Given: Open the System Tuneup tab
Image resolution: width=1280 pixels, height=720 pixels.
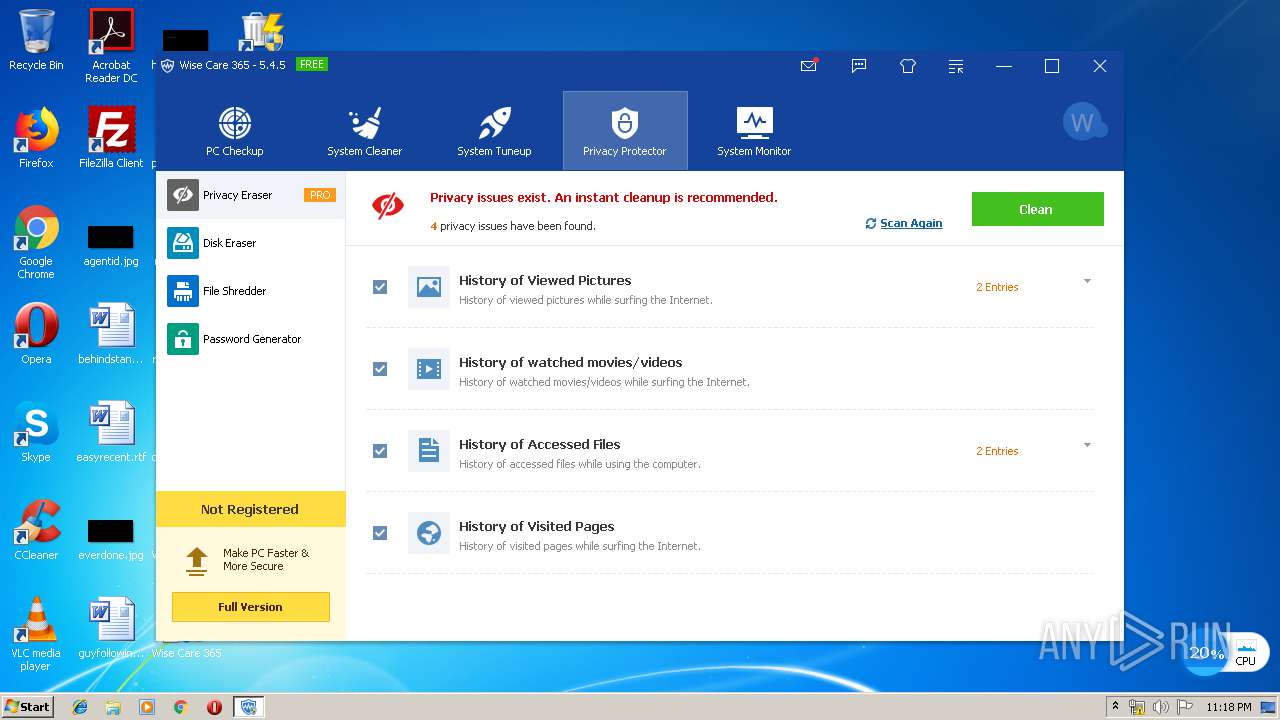Looking at the screenshot, I should (495, 131).
